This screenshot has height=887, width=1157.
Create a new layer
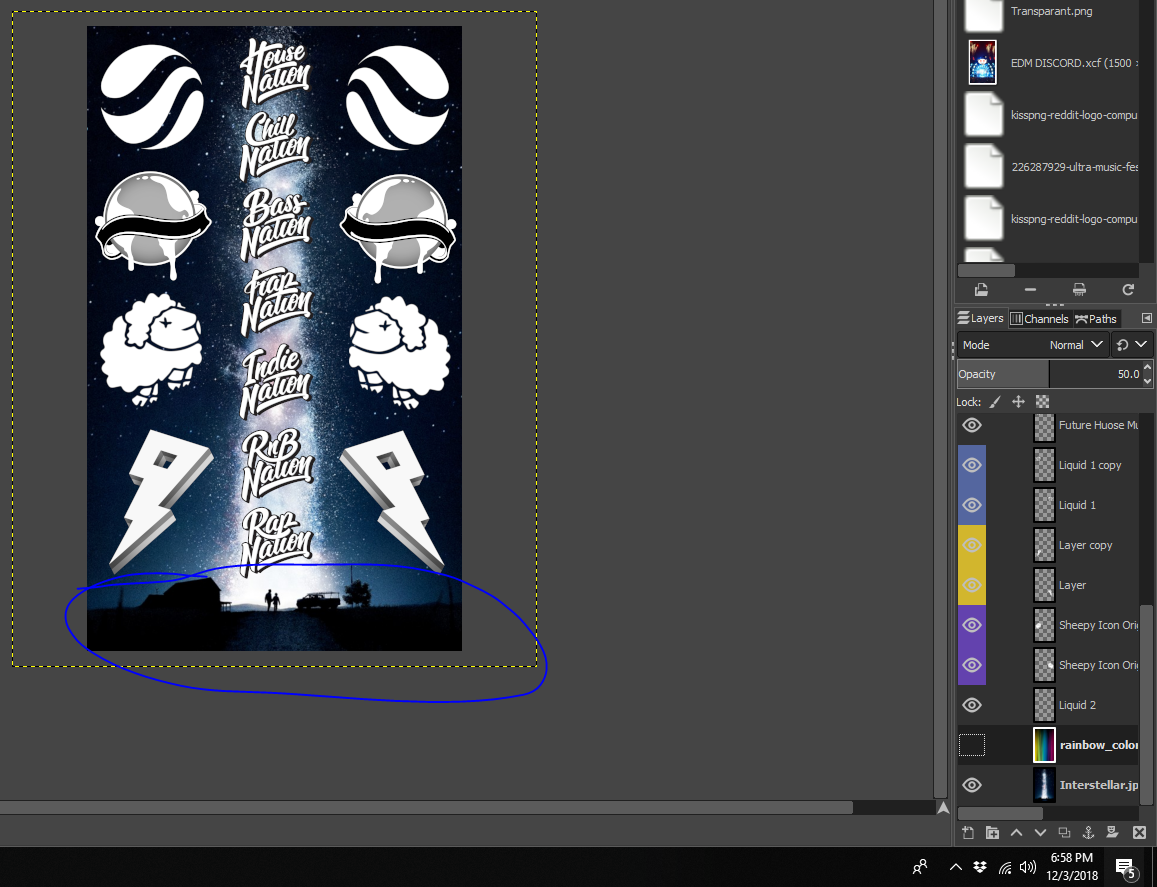[968, 832]
